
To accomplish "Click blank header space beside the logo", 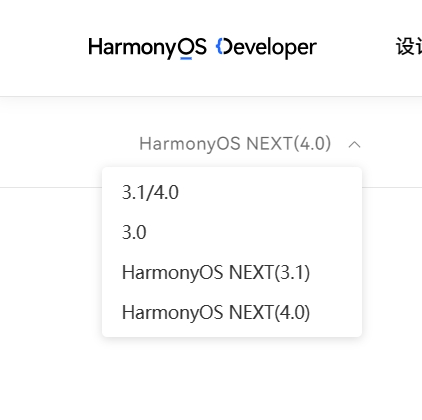I will (x=357, y=47).
